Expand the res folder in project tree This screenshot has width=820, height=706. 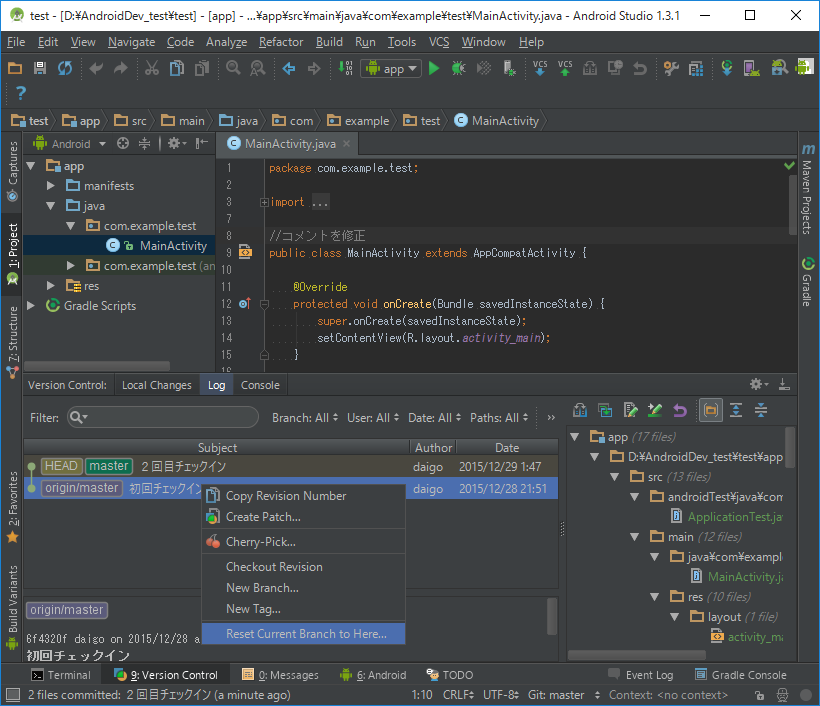(51, 286)
